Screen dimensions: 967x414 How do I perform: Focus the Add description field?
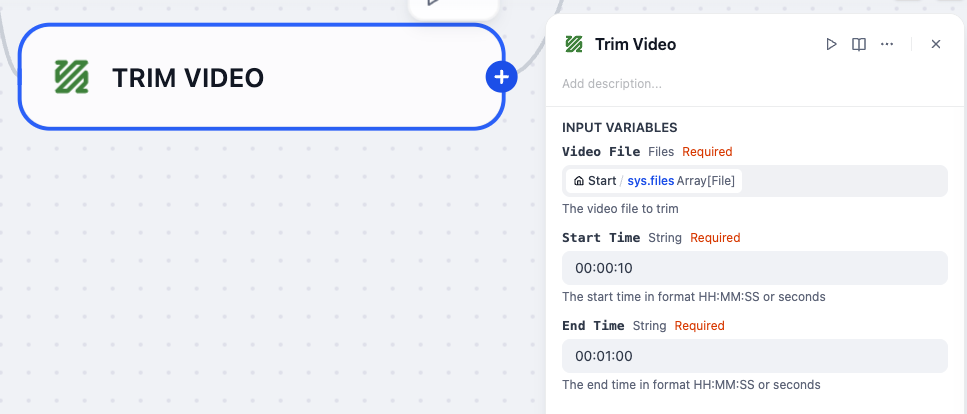tap(751, 84)
